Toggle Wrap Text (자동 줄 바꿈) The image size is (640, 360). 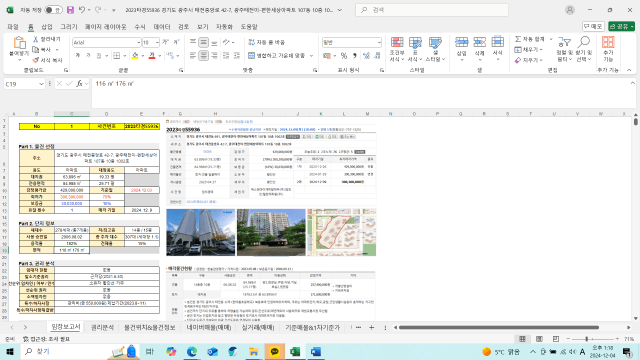point(267,42)
